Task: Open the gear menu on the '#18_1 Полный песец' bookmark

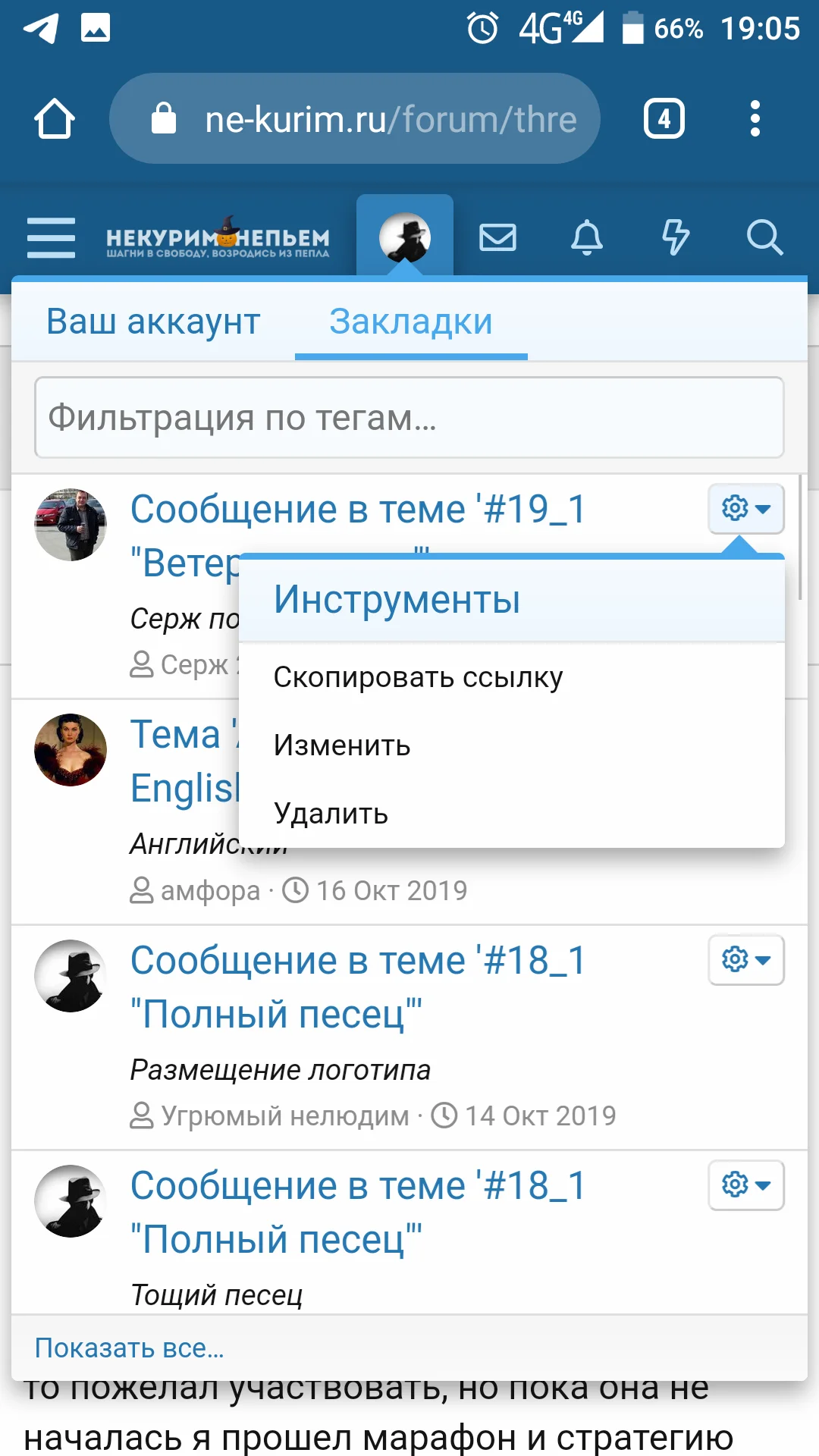Action: [745, 960]
